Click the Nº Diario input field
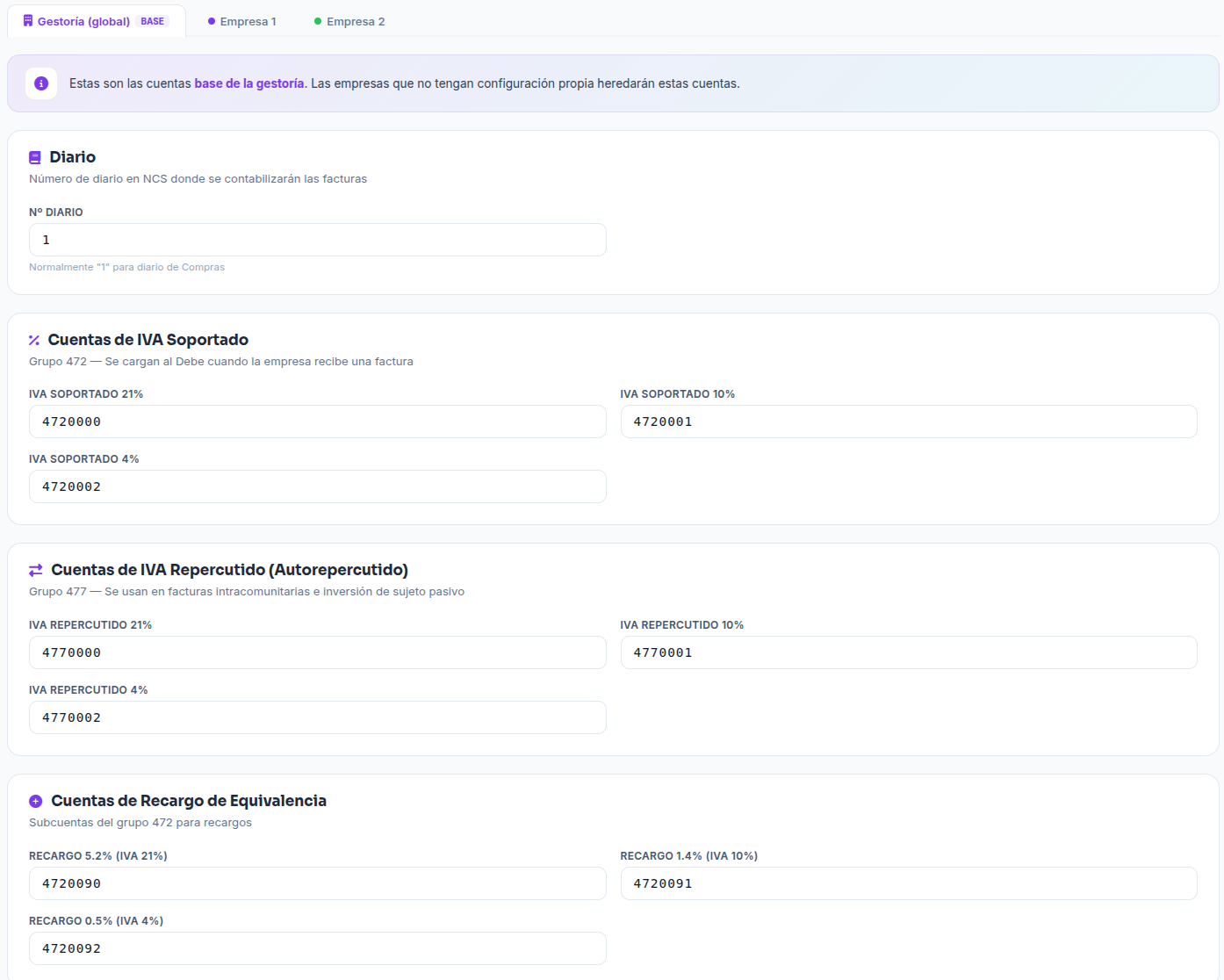Viewport: 1224px width, 980px height. click(x=317, y=240)
